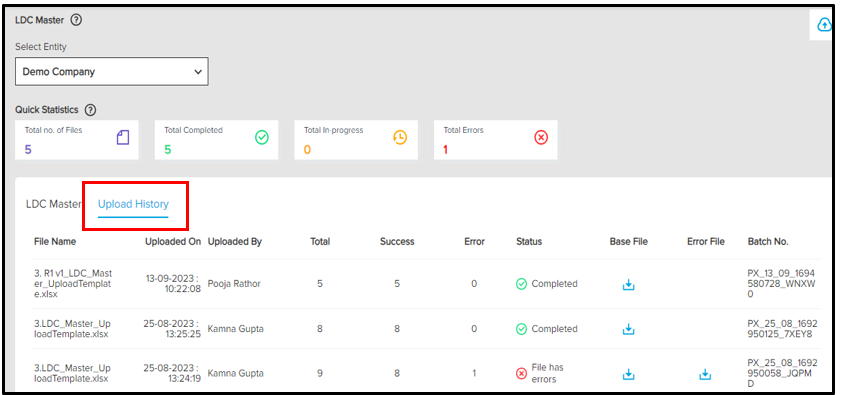The height and width of the screenshot is (395, 841).
Task: Click the Total column header
Action: (x=320, y=242)
